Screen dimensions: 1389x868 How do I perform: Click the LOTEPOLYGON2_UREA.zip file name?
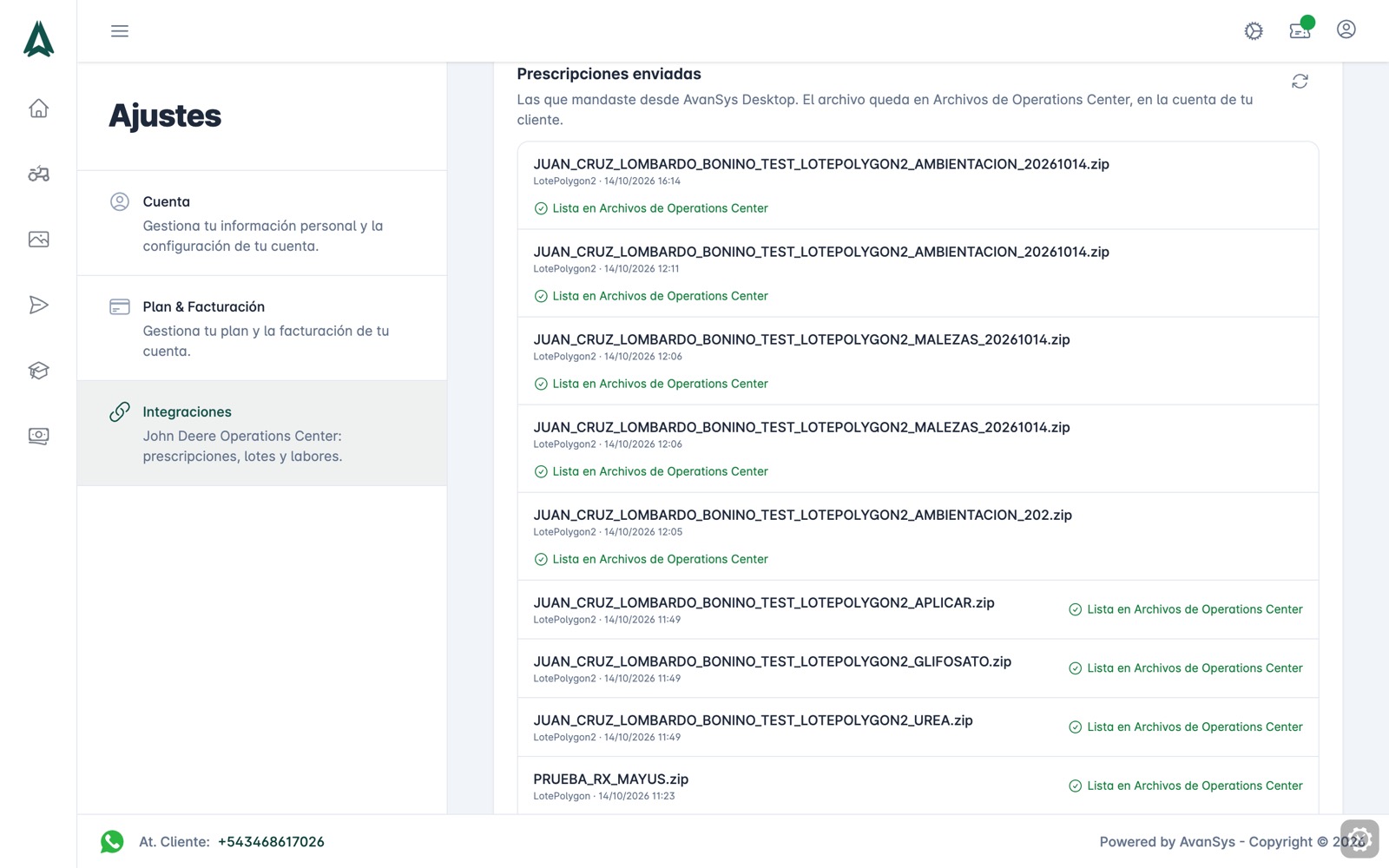coord(753,720)
